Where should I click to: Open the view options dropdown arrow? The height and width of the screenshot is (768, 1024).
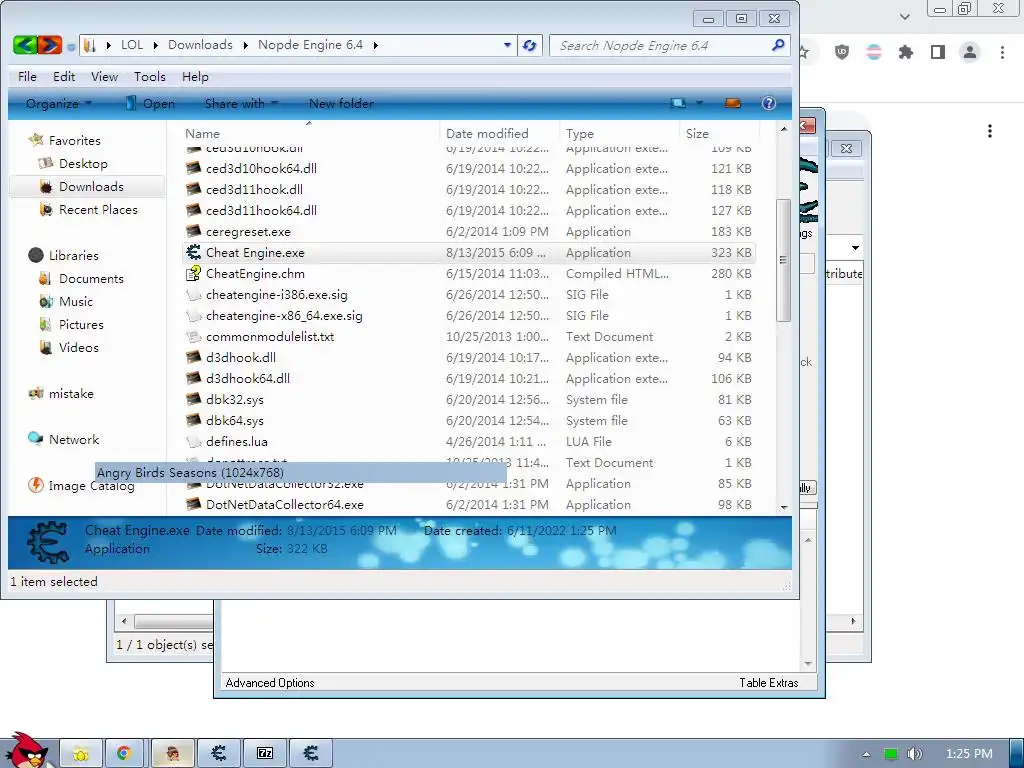[699, 103]
